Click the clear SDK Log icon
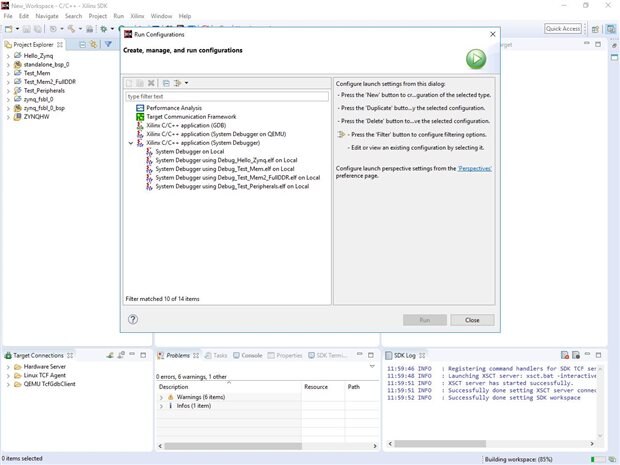This screenshot has height=465, width=620. click(x=565, y=355)
